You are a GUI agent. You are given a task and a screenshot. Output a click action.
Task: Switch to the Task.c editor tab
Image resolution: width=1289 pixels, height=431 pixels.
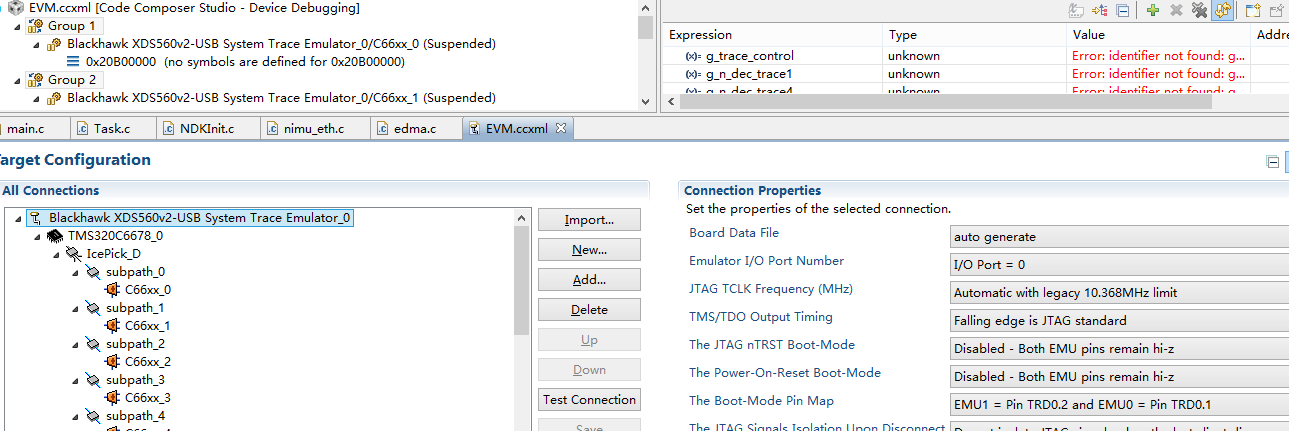[114, 128]
